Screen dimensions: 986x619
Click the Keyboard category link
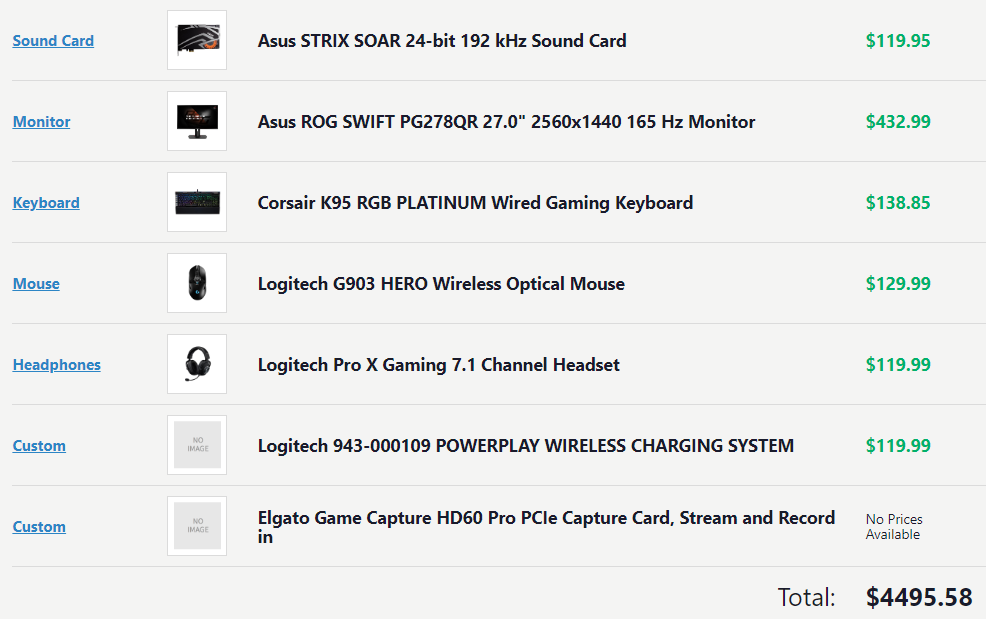click(46, 203)
